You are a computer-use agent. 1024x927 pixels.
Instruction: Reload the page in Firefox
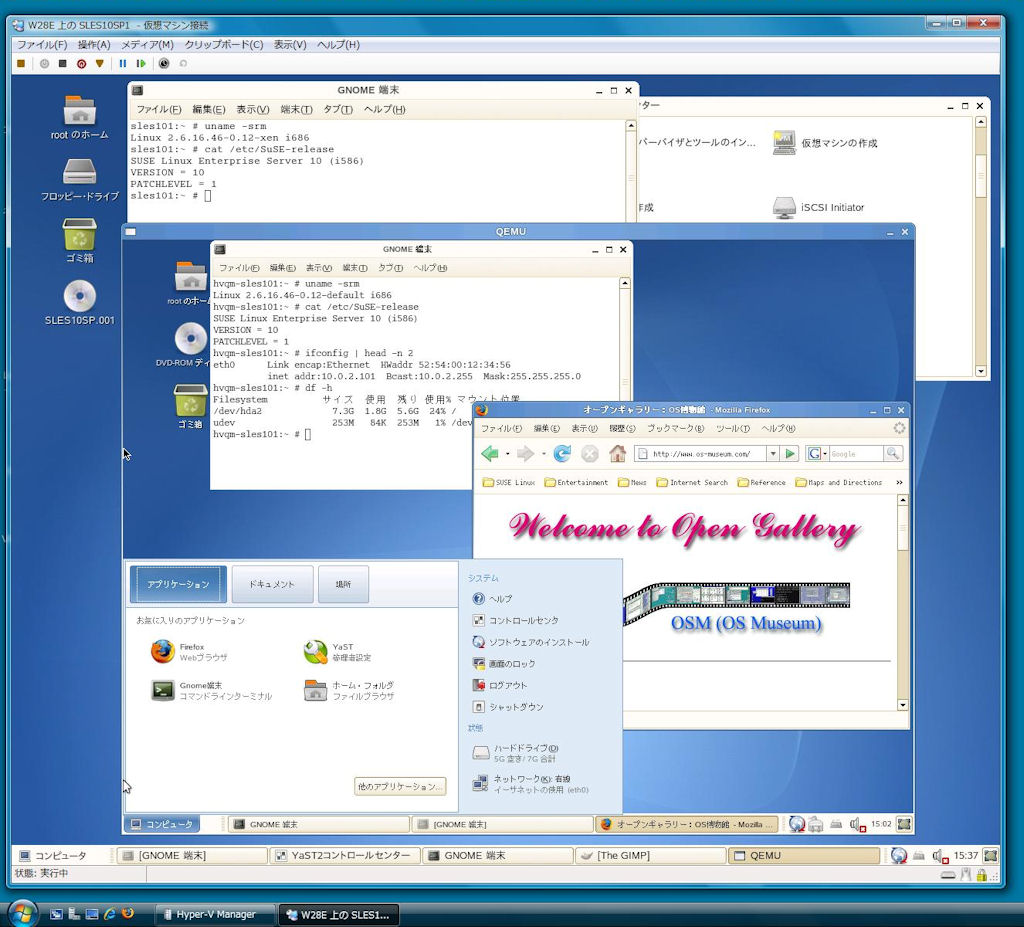[562, 453]
